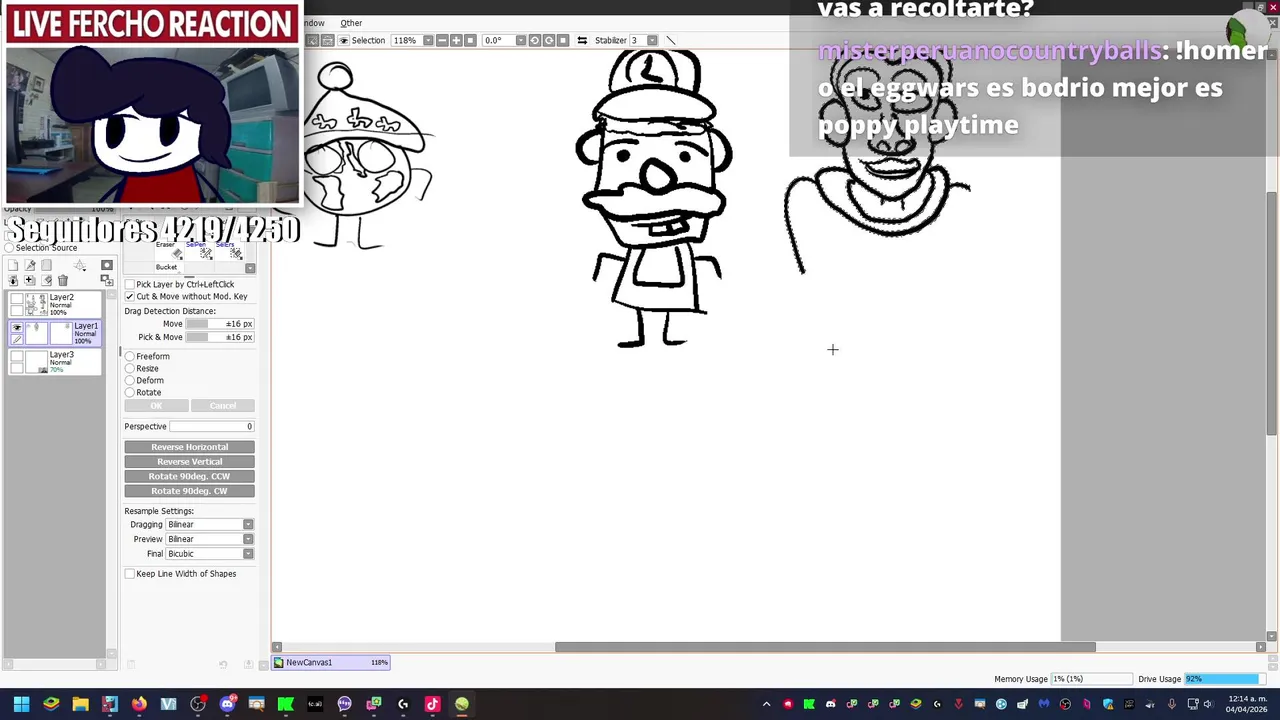Create a new normal layer
Image resolution: width=1280 pixels, height=720 pixels.
[x=13, y=265]
